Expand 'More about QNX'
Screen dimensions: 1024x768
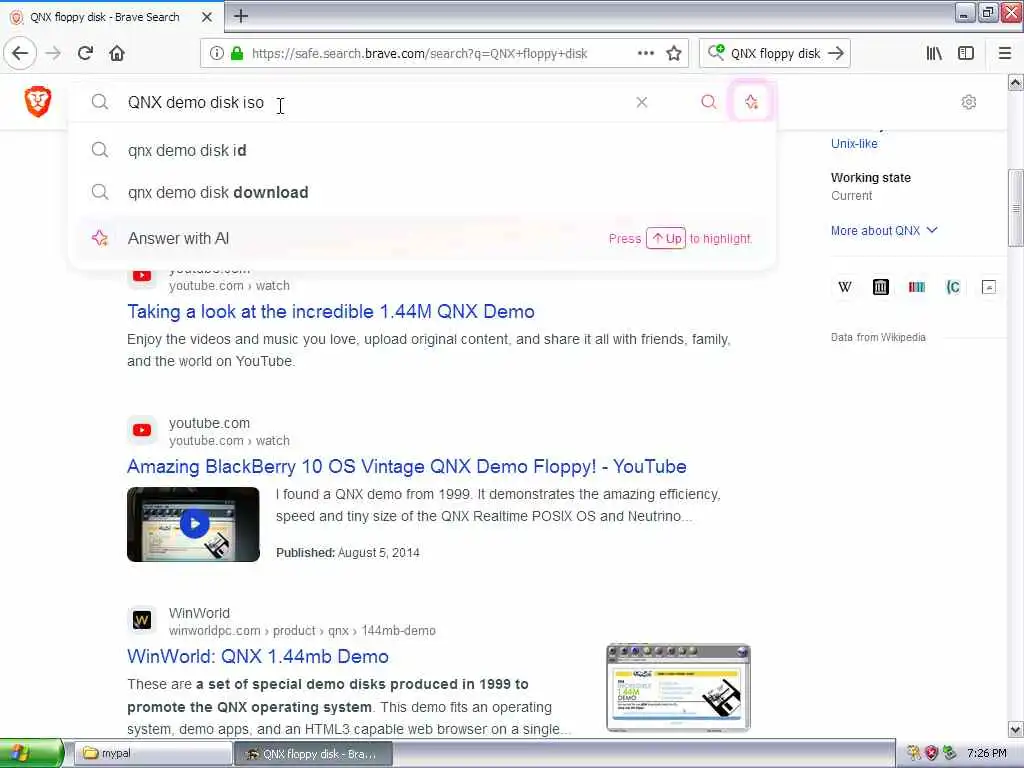[884, 231]
